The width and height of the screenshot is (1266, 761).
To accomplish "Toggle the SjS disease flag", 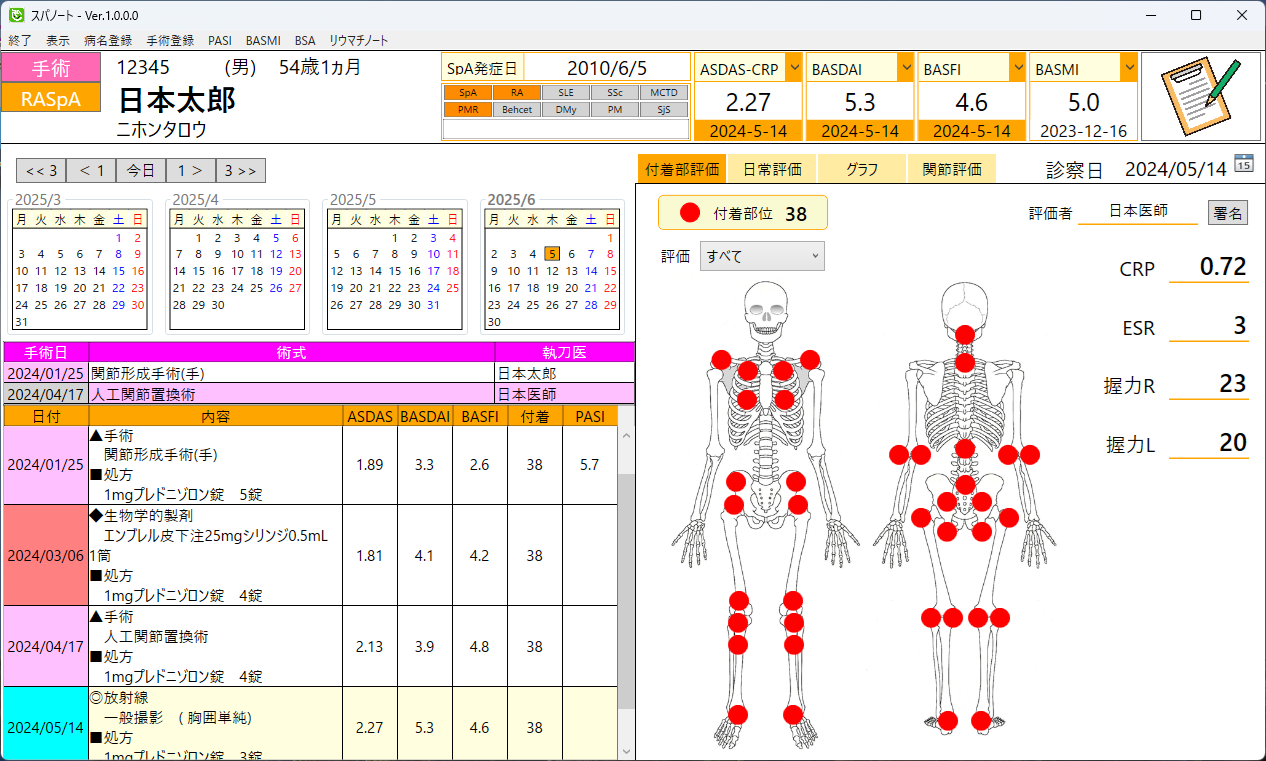I will (x=663, y=110).
